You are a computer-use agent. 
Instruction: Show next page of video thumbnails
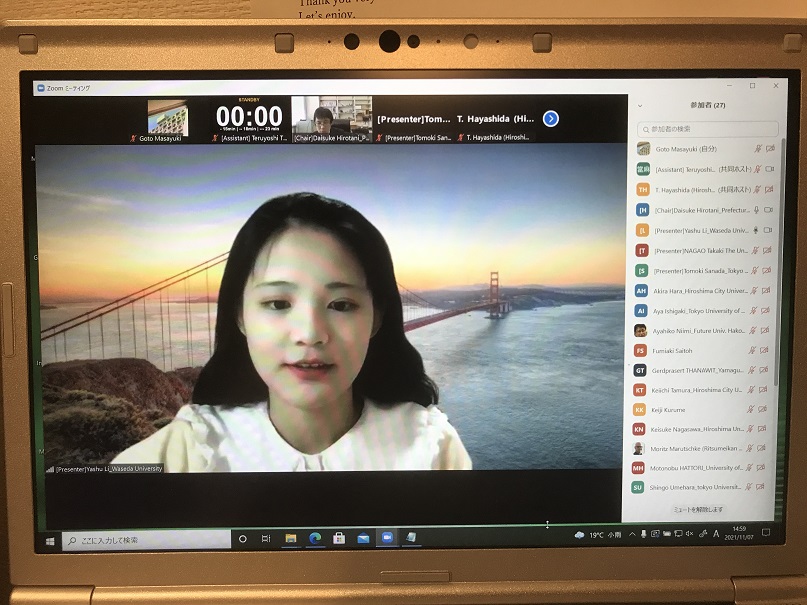coord(551,119)
